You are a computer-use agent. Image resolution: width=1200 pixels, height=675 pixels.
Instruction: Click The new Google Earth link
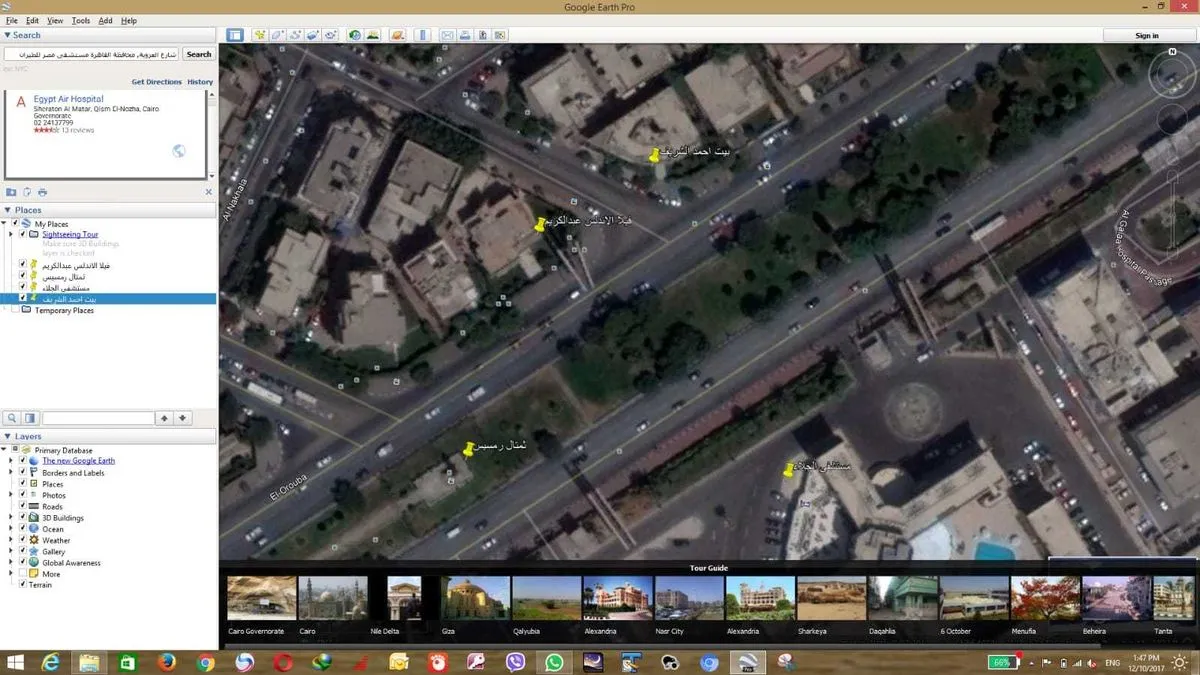pos(78,461)
